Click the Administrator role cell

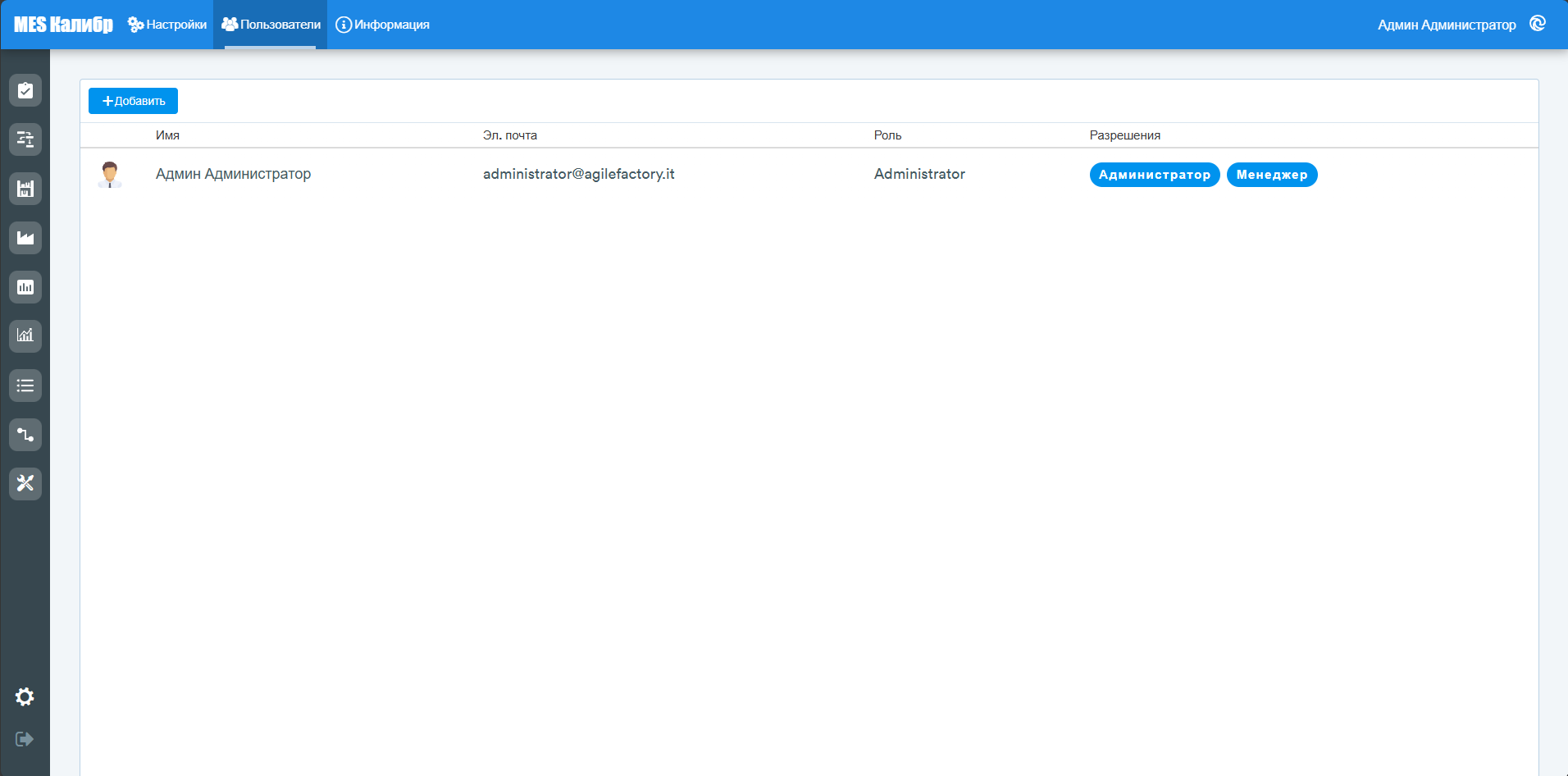click(919, 174)
